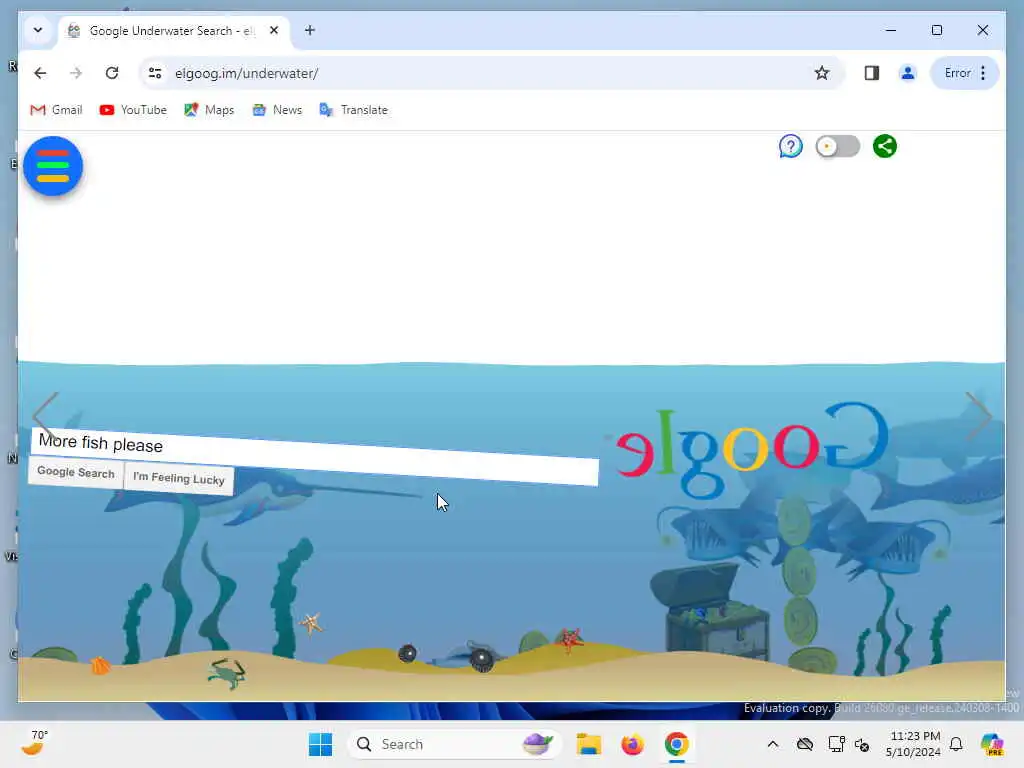Click the Google Search button
The image size is (1024, 768).
coord(76,472)
